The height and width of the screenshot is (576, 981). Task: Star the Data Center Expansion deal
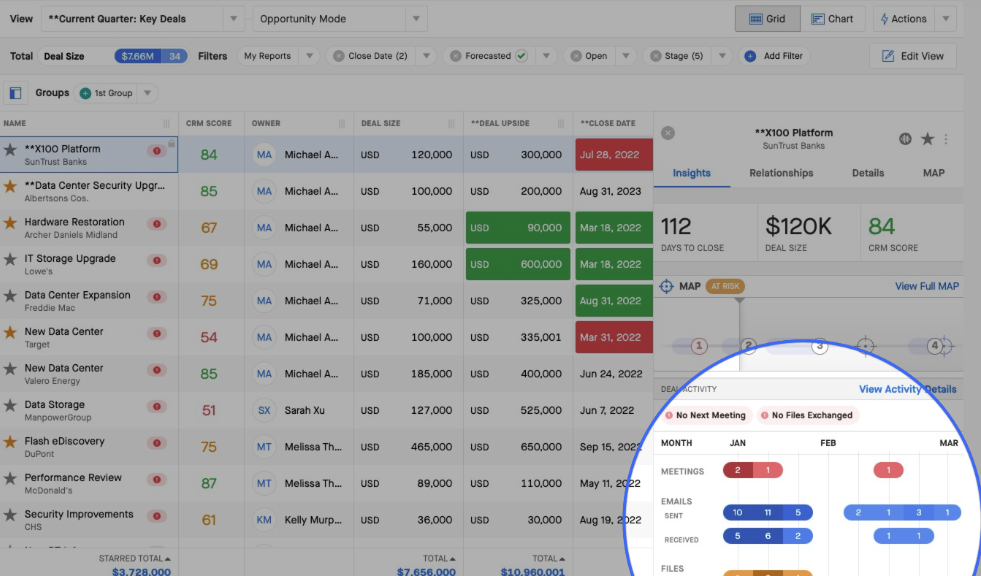10,295
